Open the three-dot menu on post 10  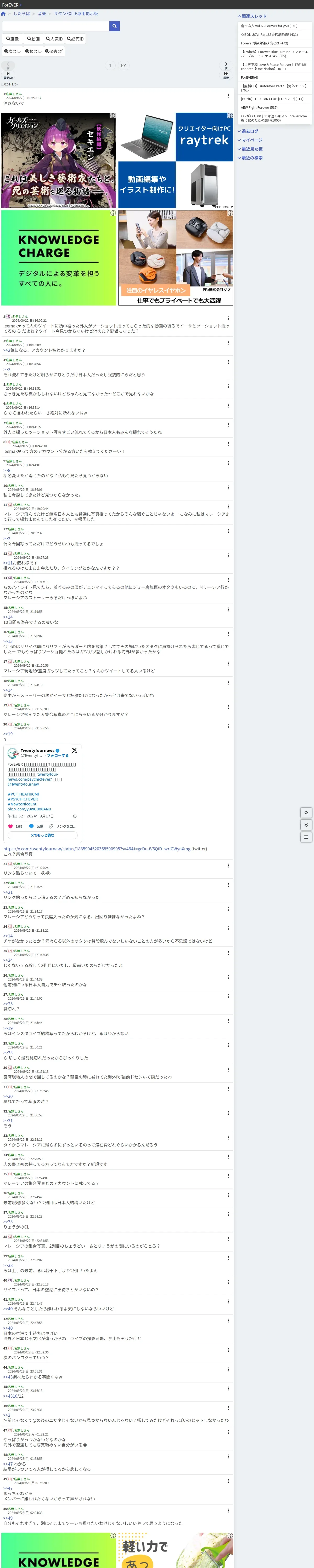228,488
